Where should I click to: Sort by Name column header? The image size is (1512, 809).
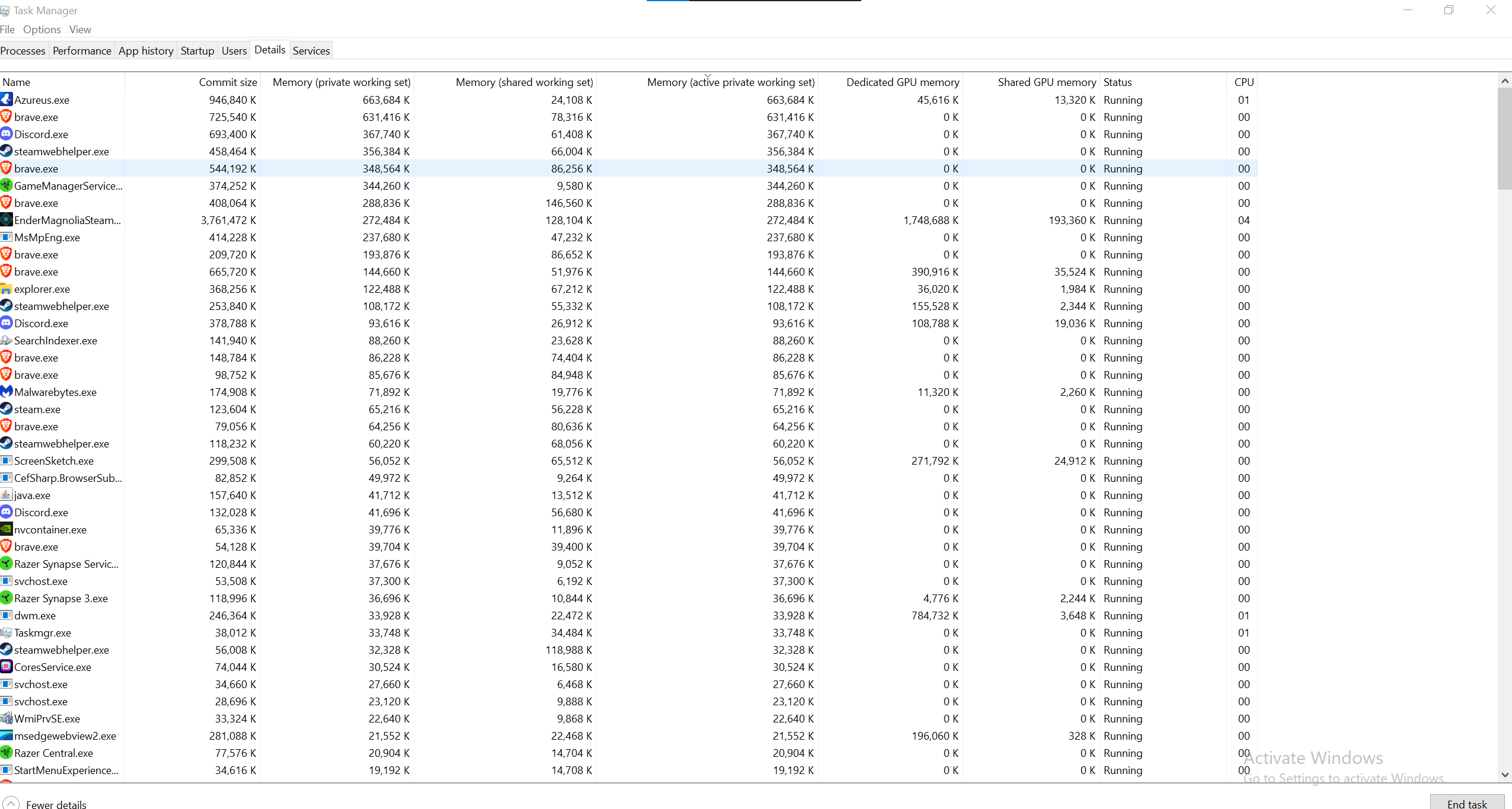pyautogui.click(x=62, y=82)
